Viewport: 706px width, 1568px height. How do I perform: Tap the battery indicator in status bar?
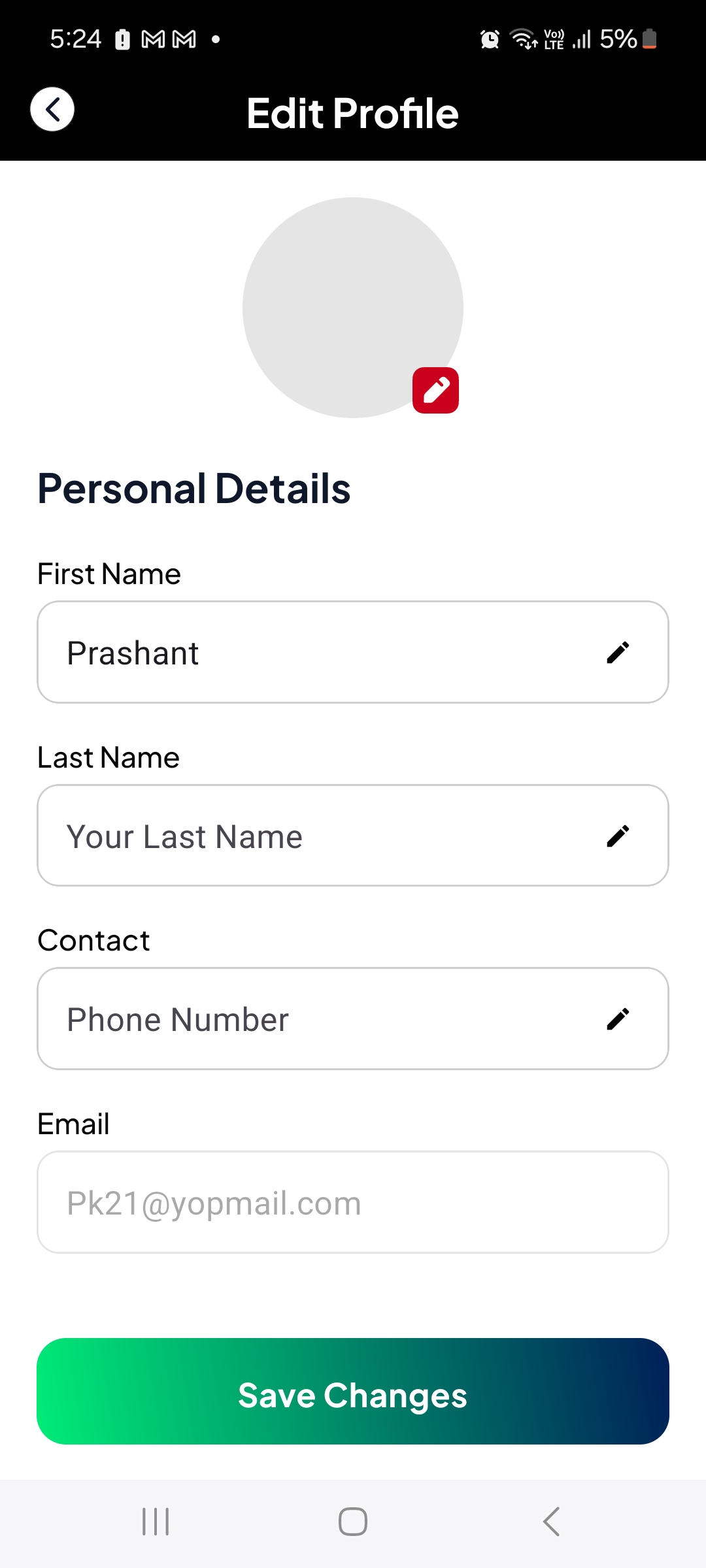click(649, 39)
